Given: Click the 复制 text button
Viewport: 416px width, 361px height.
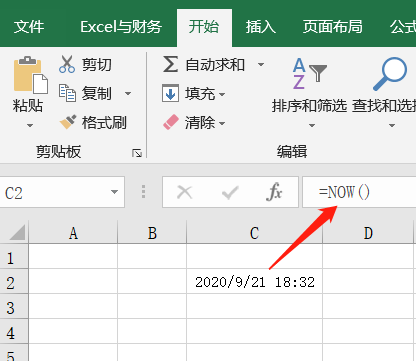Looking at the screenshot, I should coord(97,93).
